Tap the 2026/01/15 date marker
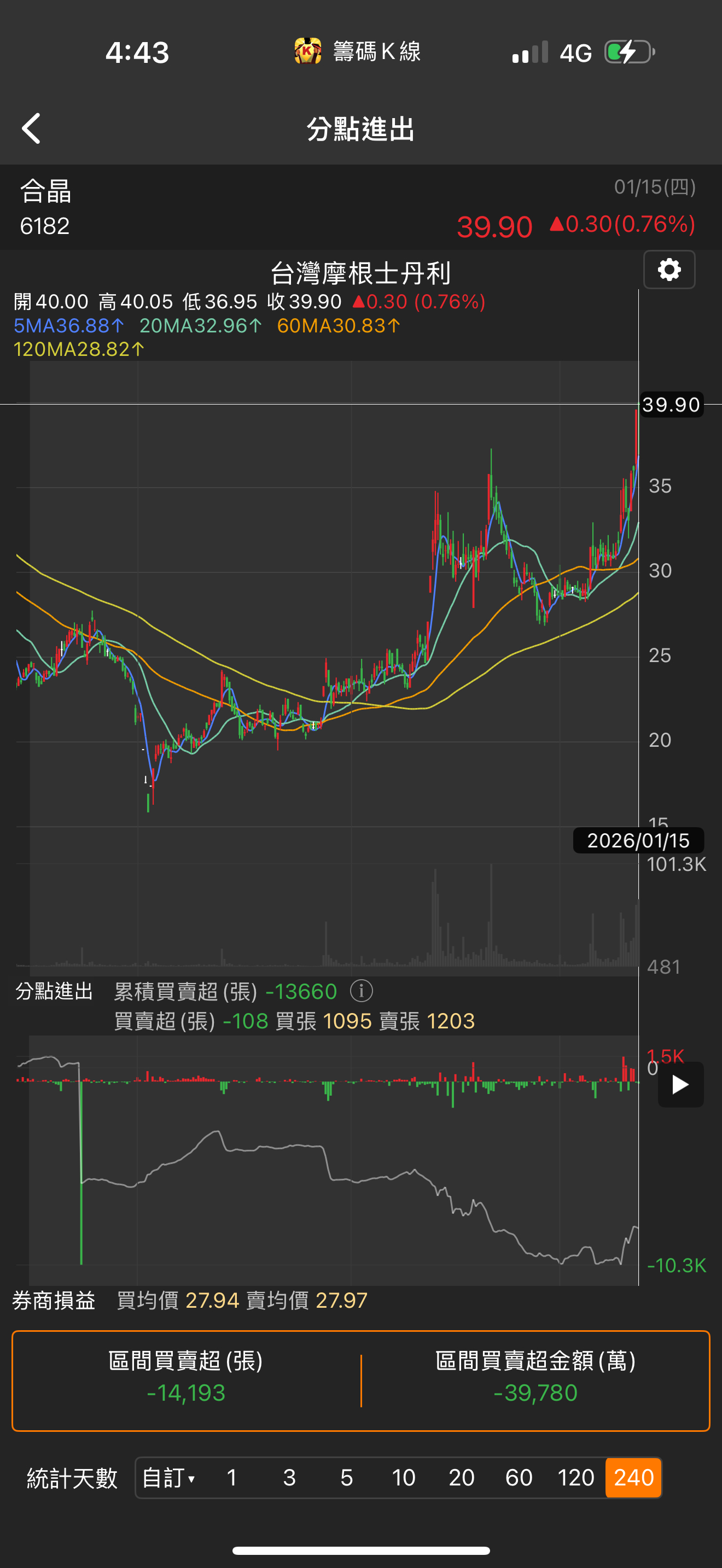The image size is (722, 1568). tap(638, 840)
